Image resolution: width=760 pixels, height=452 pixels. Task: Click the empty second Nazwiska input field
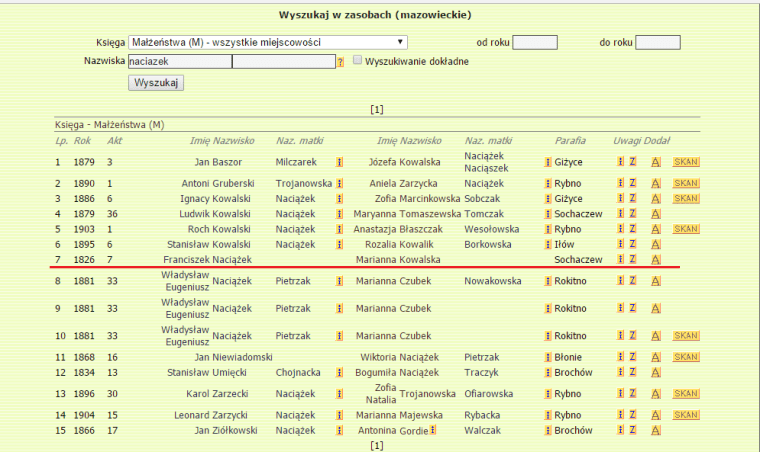[x=283, y=62]
